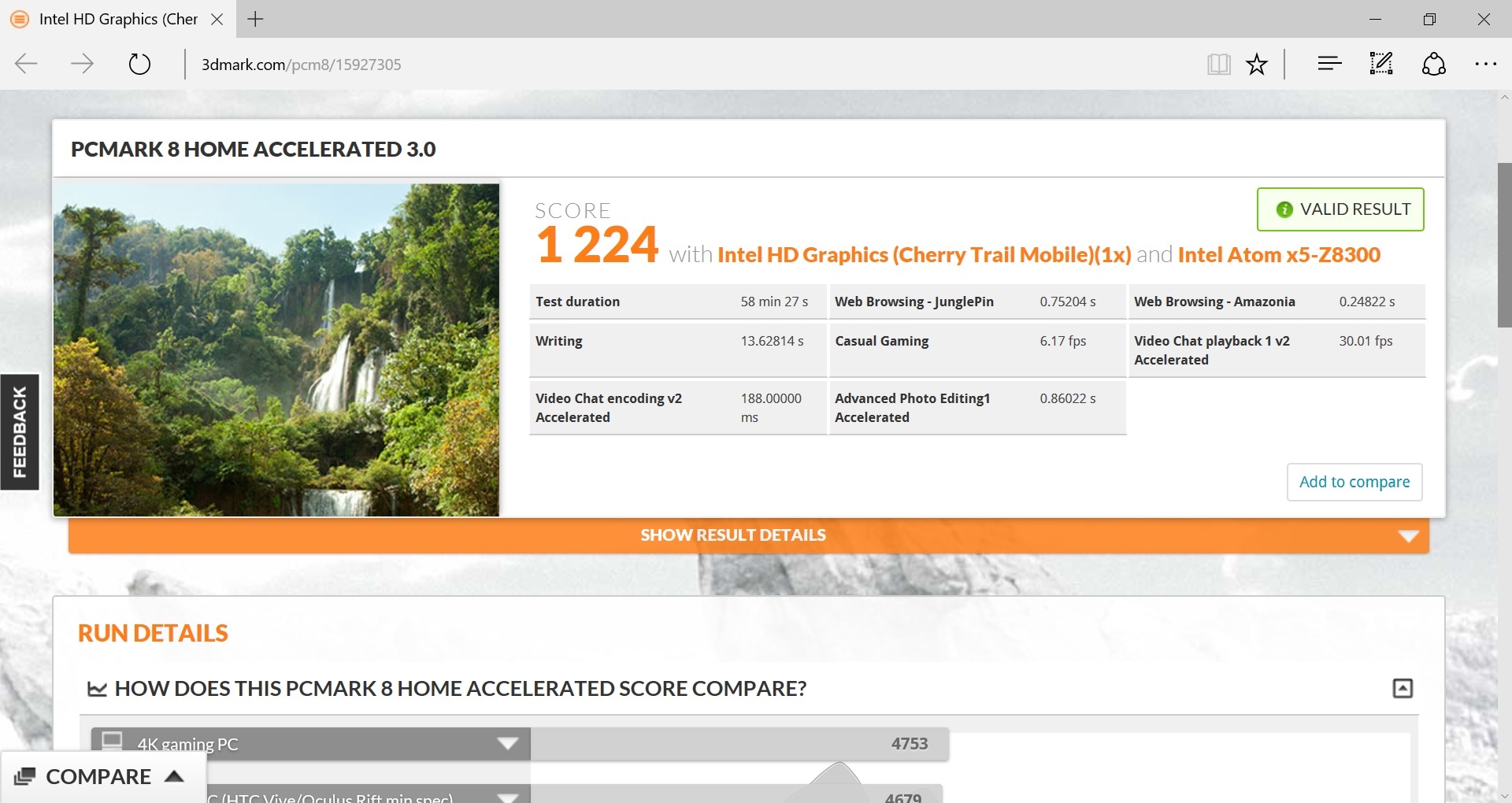The height and width of the screenshot is (803, 1512).
Task: Click Video Chat encoding v2 Accelerated label
Action: click(x=609, y=408)
